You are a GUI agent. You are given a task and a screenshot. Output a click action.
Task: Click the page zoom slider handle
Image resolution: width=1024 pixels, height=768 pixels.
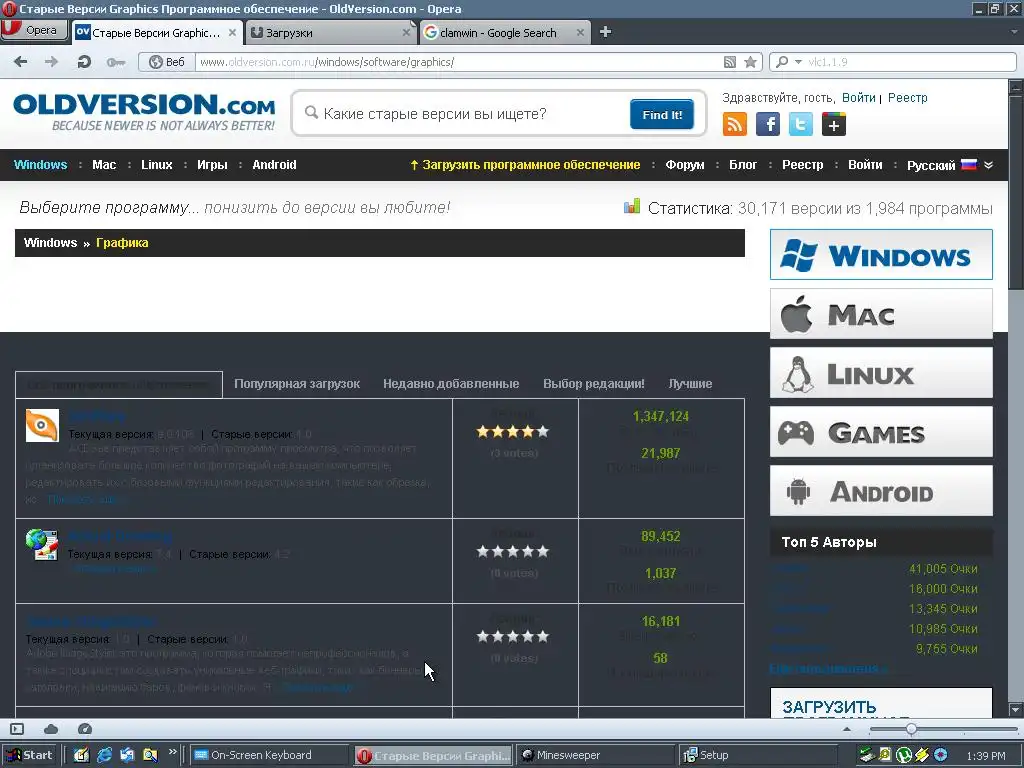[x=911, y=729]
